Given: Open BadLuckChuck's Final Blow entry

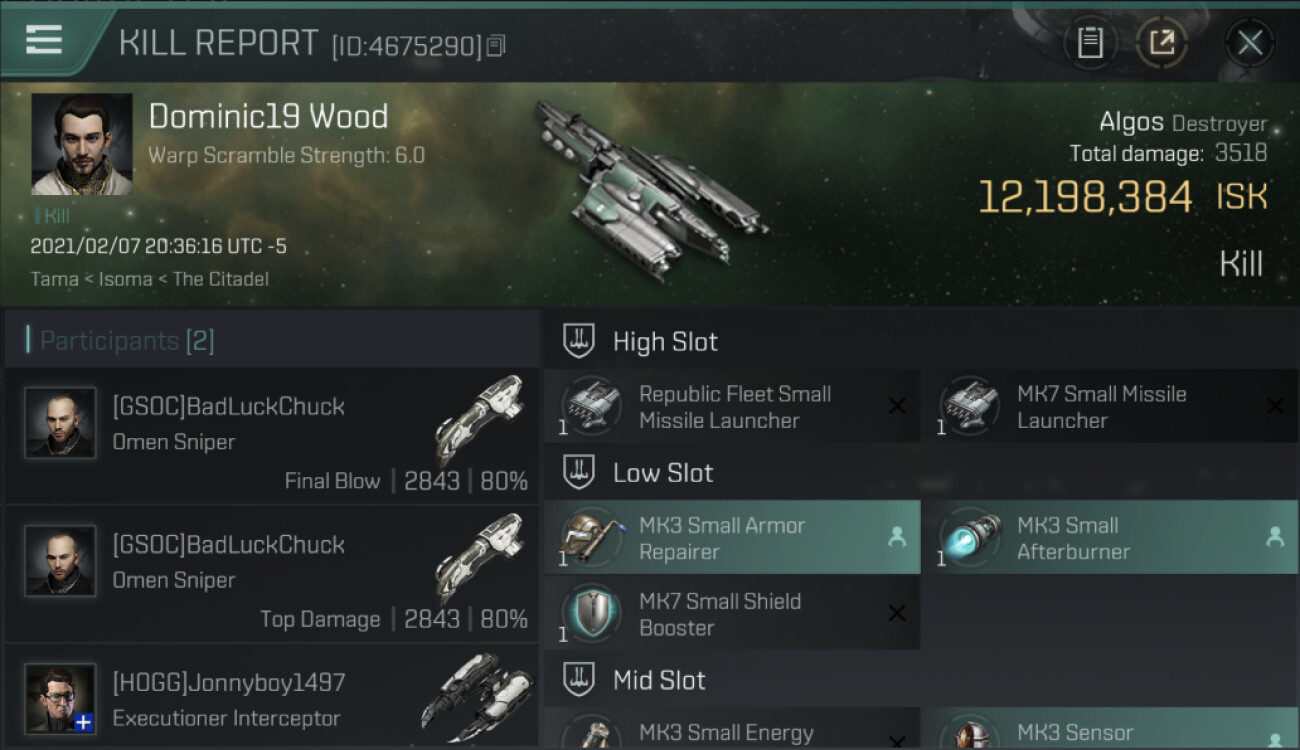Looking at the screenshot, I should tap(272, 436).
